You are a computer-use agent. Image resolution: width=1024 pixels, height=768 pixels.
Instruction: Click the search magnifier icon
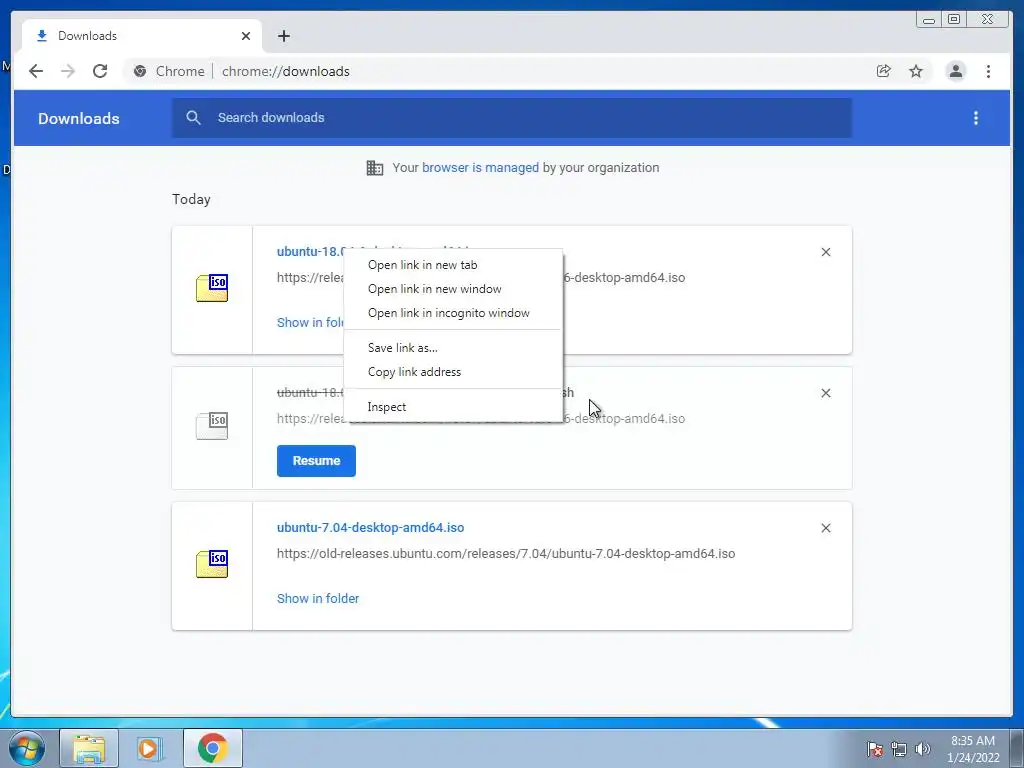pos(193,118)
